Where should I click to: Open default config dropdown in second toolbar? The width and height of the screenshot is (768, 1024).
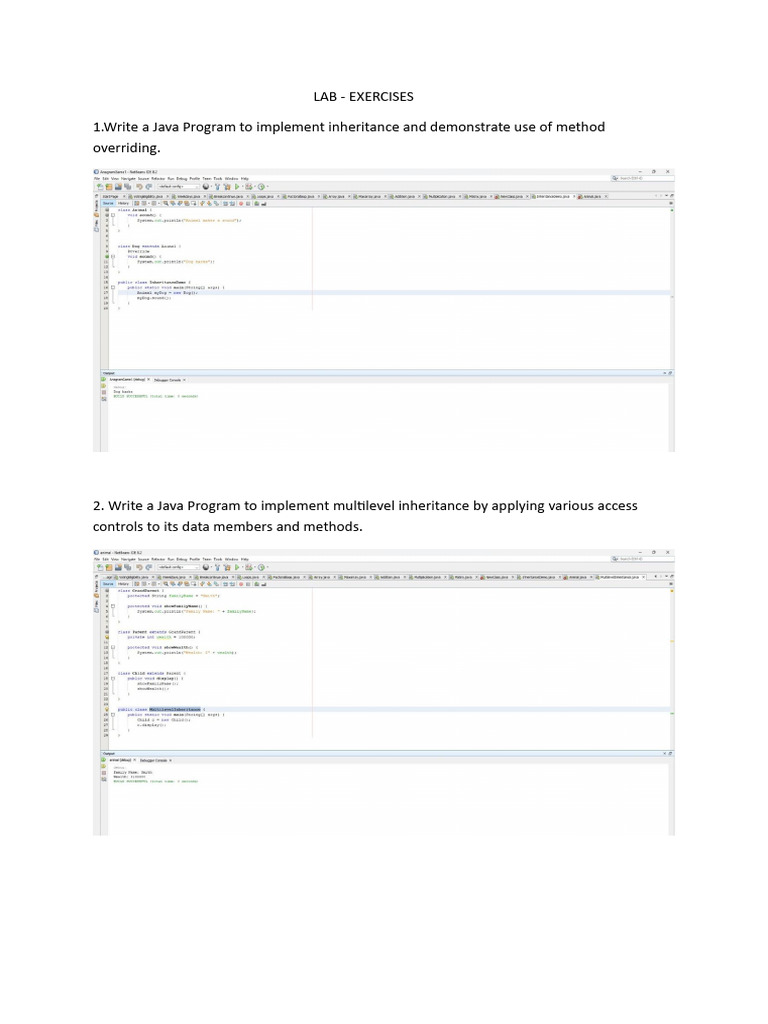coord(178,567)
